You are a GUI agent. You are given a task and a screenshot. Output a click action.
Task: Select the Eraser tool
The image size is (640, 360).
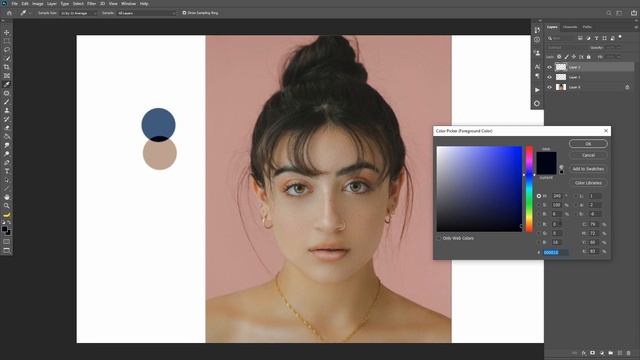(7, 128)
